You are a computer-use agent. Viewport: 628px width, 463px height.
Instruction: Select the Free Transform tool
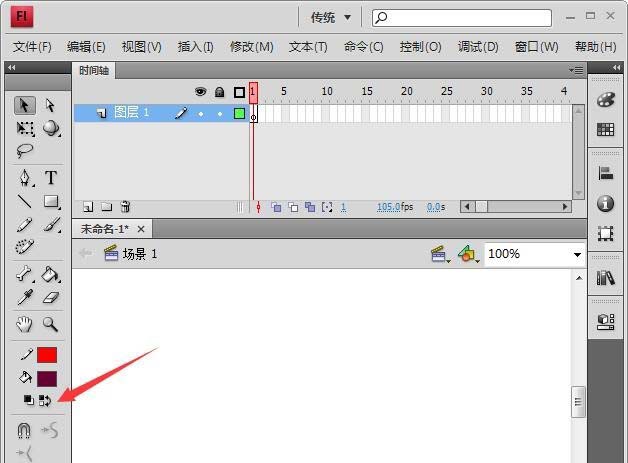pos(25,128)
